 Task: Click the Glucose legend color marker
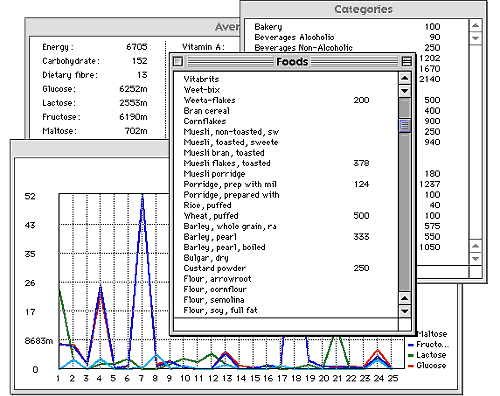pyautogui.click(x=411, y=366)
